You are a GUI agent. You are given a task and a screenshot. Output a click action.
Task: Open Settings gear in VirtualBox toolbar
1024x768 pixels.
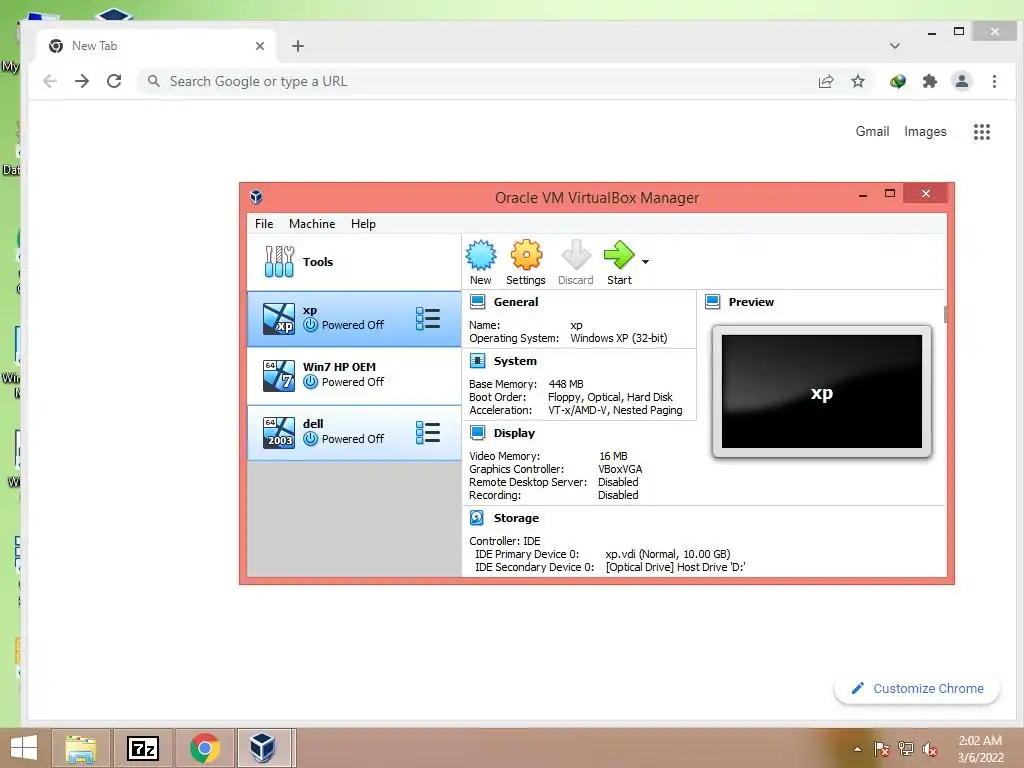(x=526, y=255)
